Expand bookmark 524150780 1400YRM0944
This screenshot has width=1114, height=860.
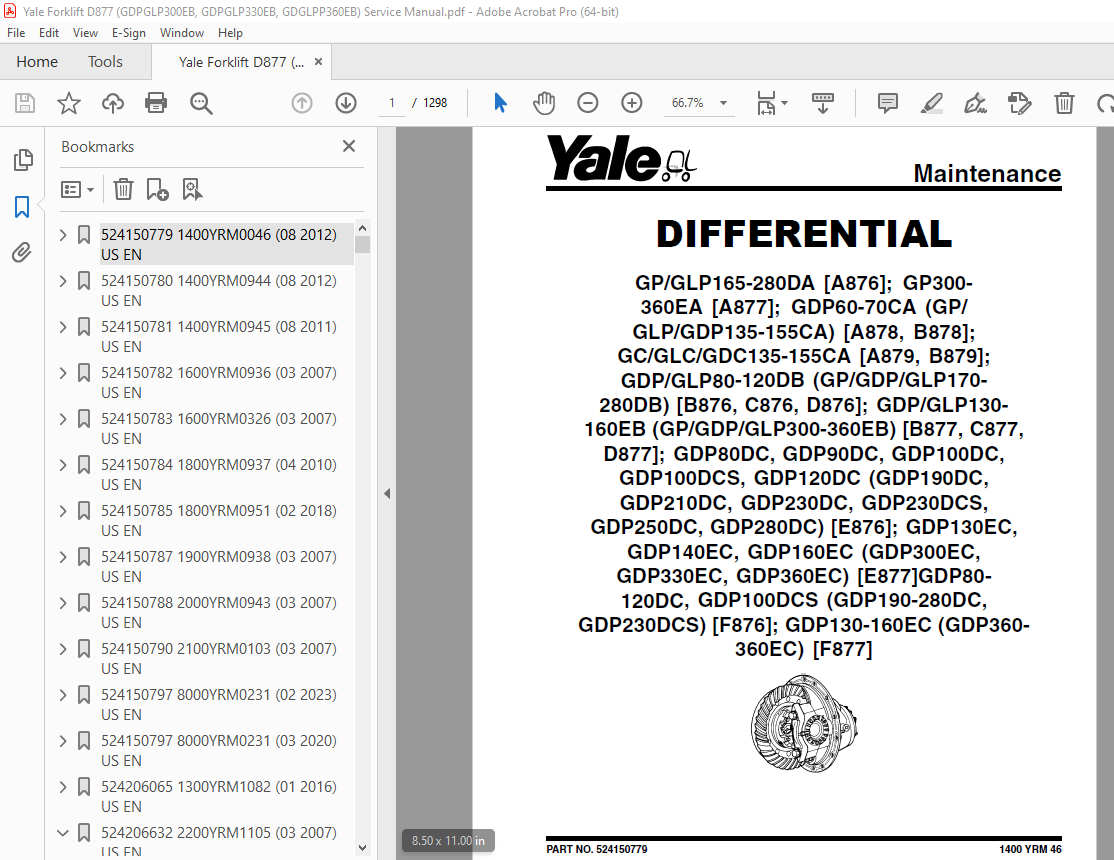pos(63,281)
